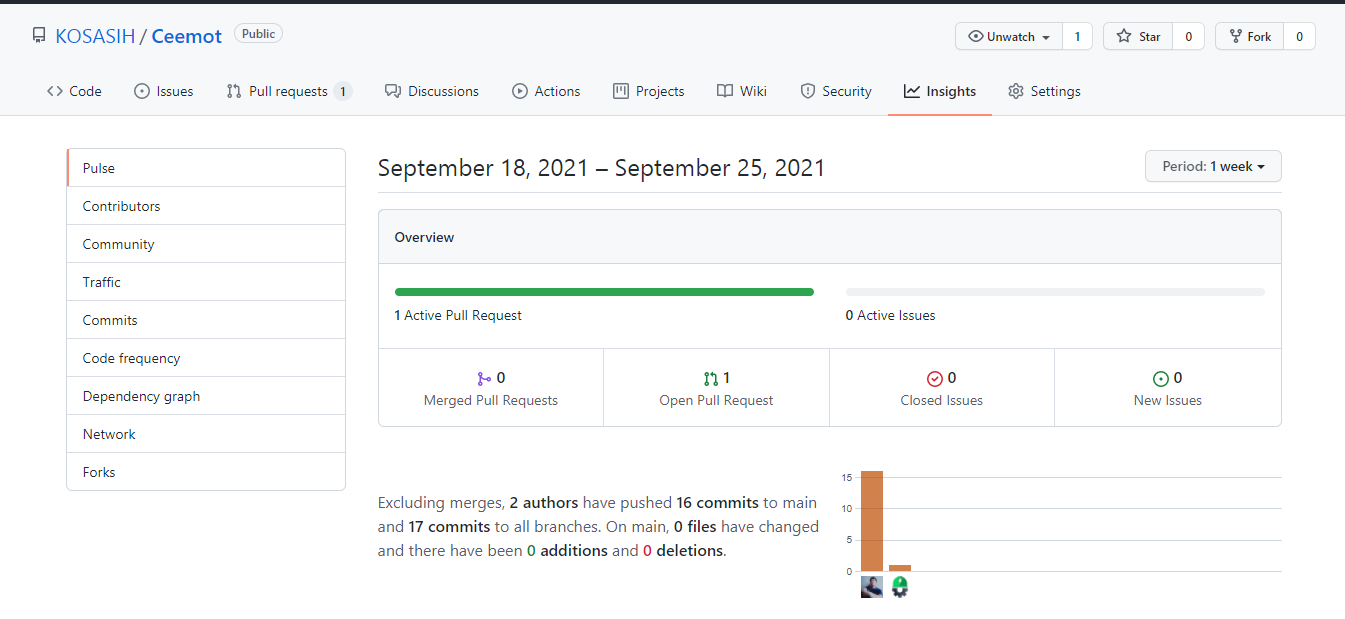1345x619 pixels.
Task: Click the Closed Issues link
Action: click(942, 388)
